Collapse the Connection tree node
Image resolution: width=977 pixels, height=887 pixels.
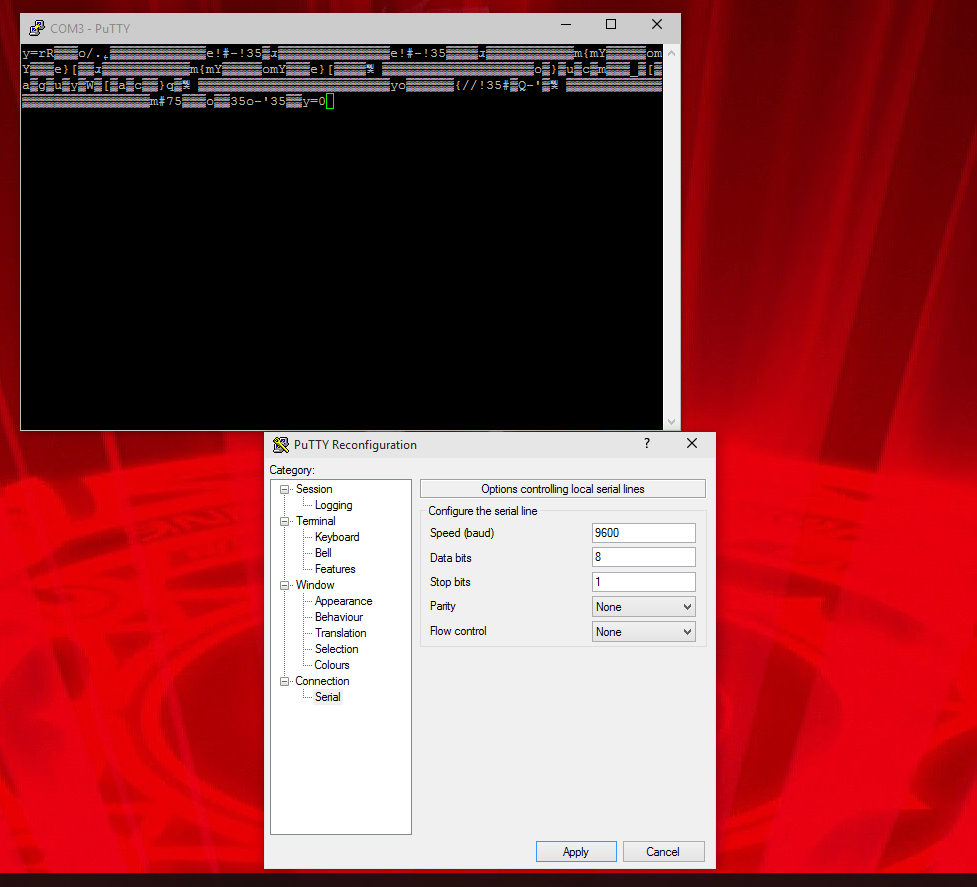point(285,681)
